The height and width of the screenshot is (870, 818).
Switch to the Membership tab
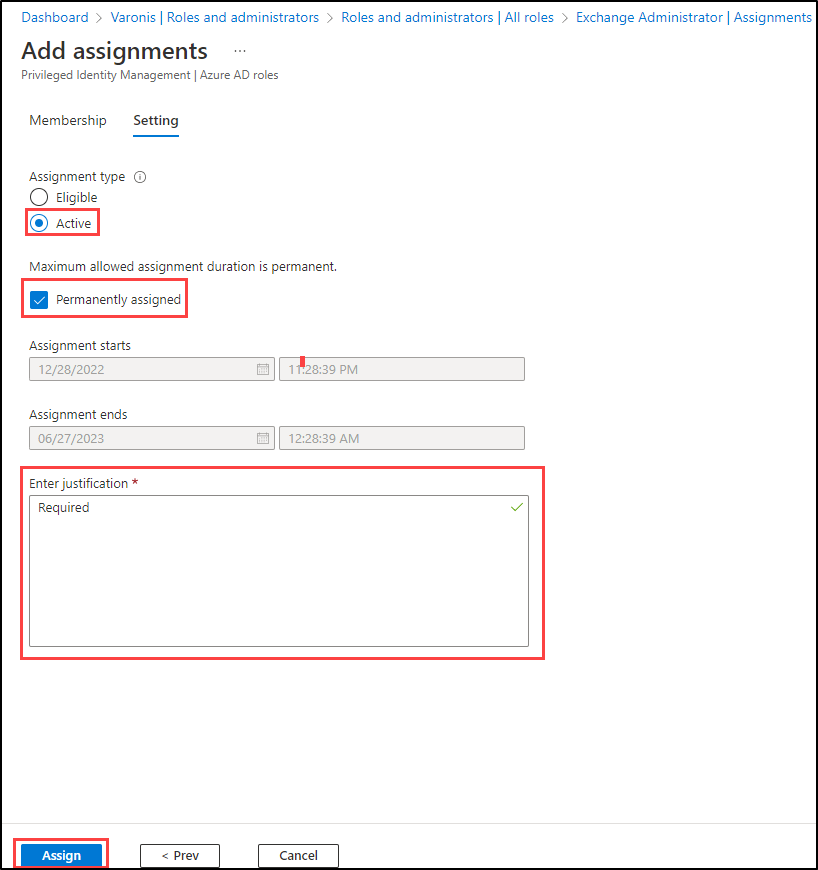tap(67, 120)
